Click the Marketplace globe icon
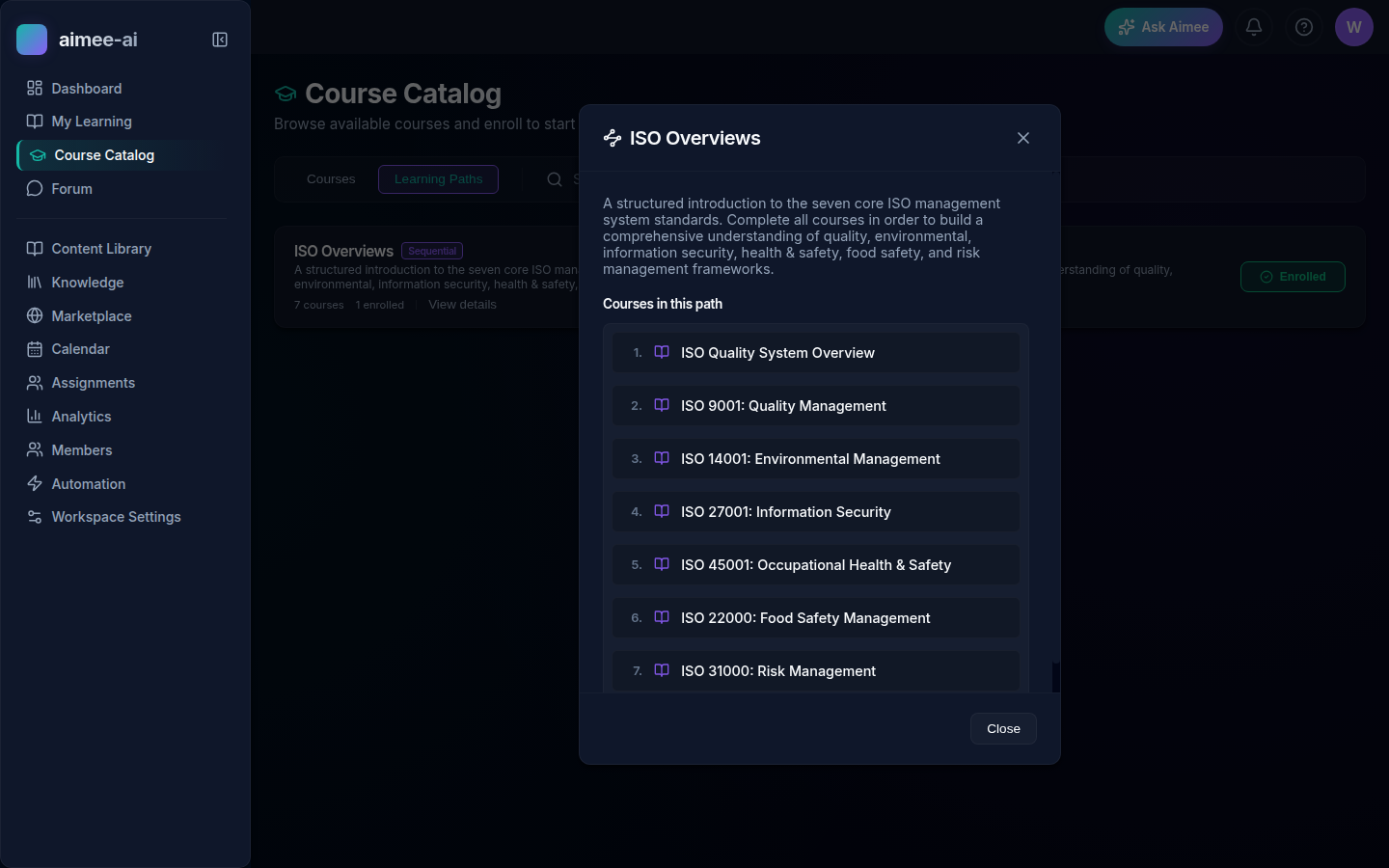 pyautogui.click(x=35, y=316)
